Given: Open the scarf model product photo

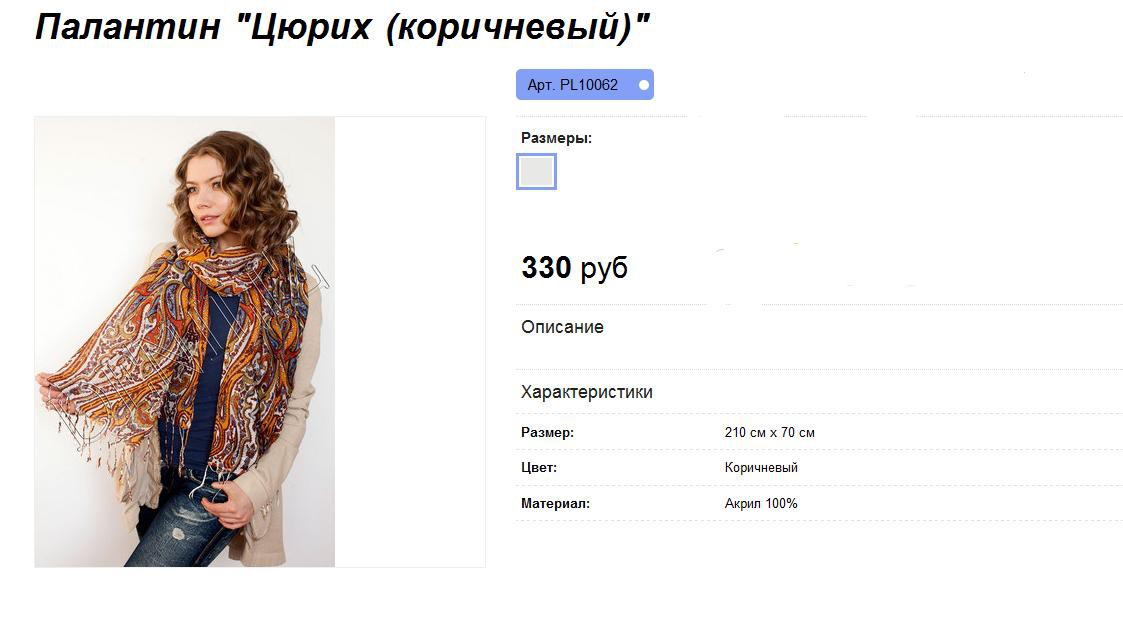Looking at the screenshot, I should 185,342.
